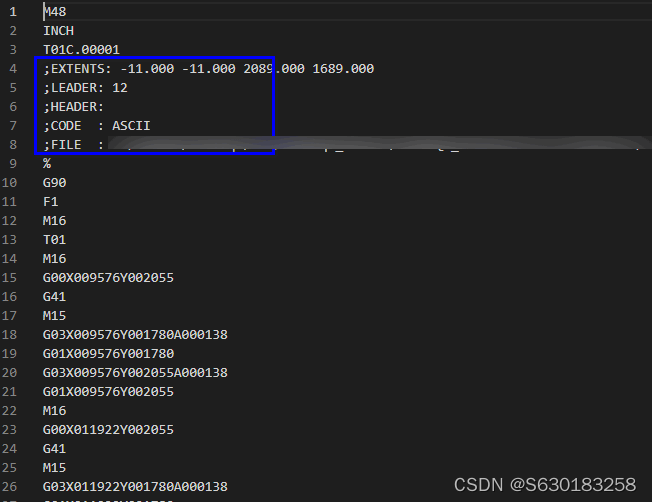This screenshot has width=652, height=502.
Task: Click M16 on line 12
Action: pos(54,221)
